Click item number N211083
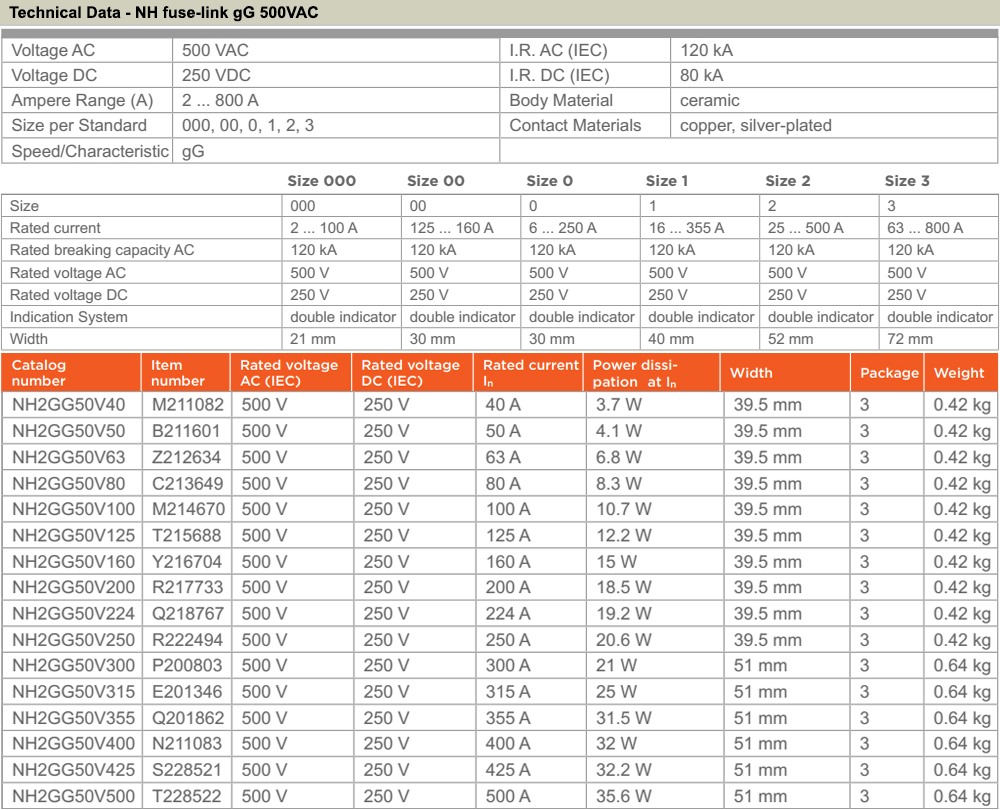1000x810 pixels. [187, 744]
